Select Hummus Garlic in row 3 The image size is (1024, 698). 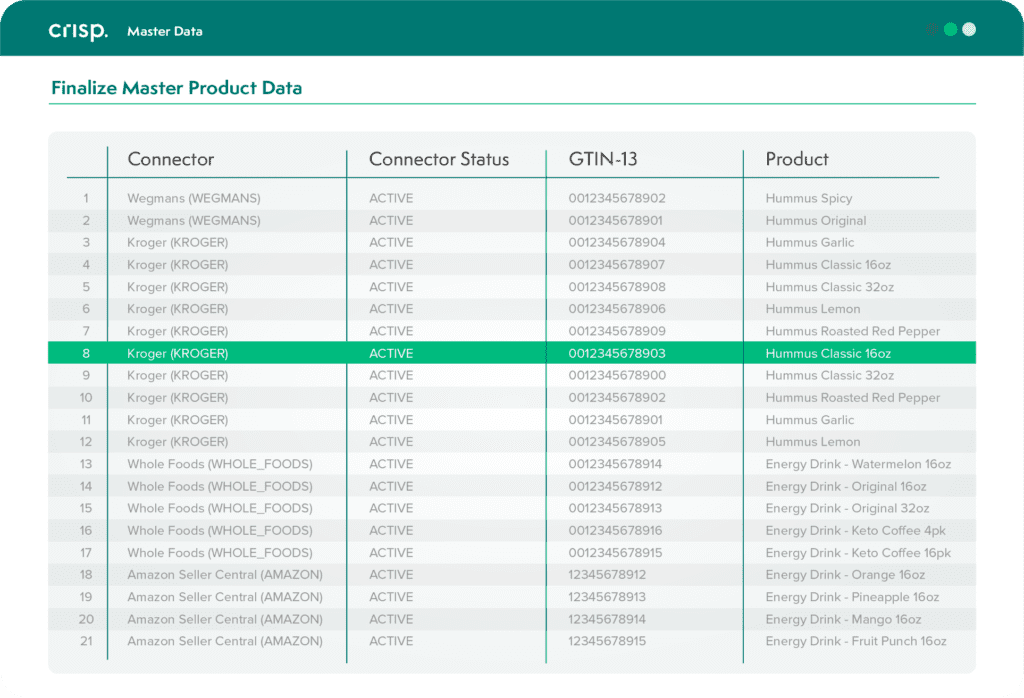click(810, 242)
